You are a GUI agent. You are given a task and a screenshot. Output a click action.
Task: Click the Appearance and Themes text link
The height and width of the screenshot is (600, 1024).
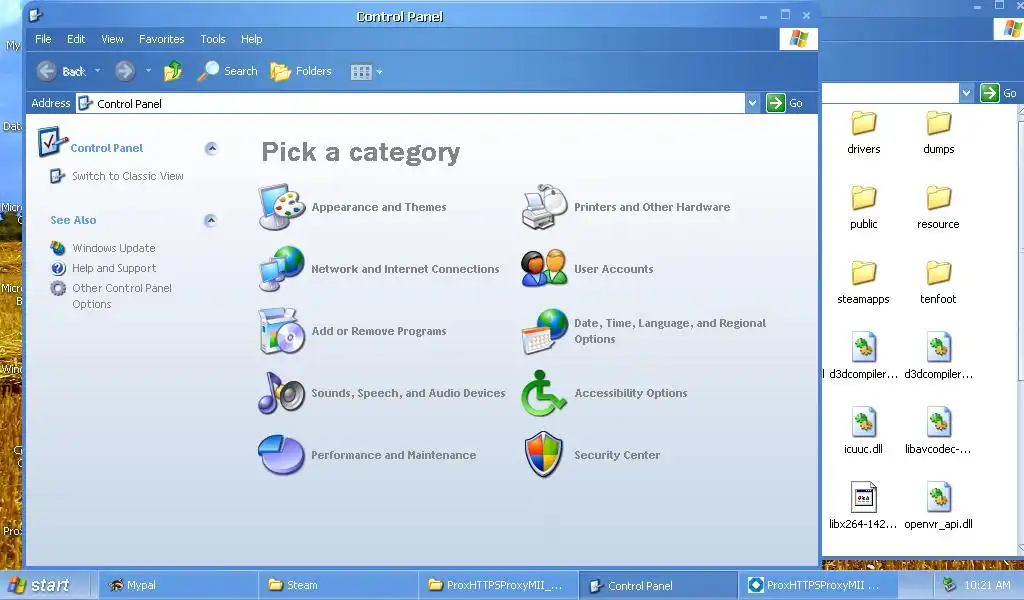(379, 207)
